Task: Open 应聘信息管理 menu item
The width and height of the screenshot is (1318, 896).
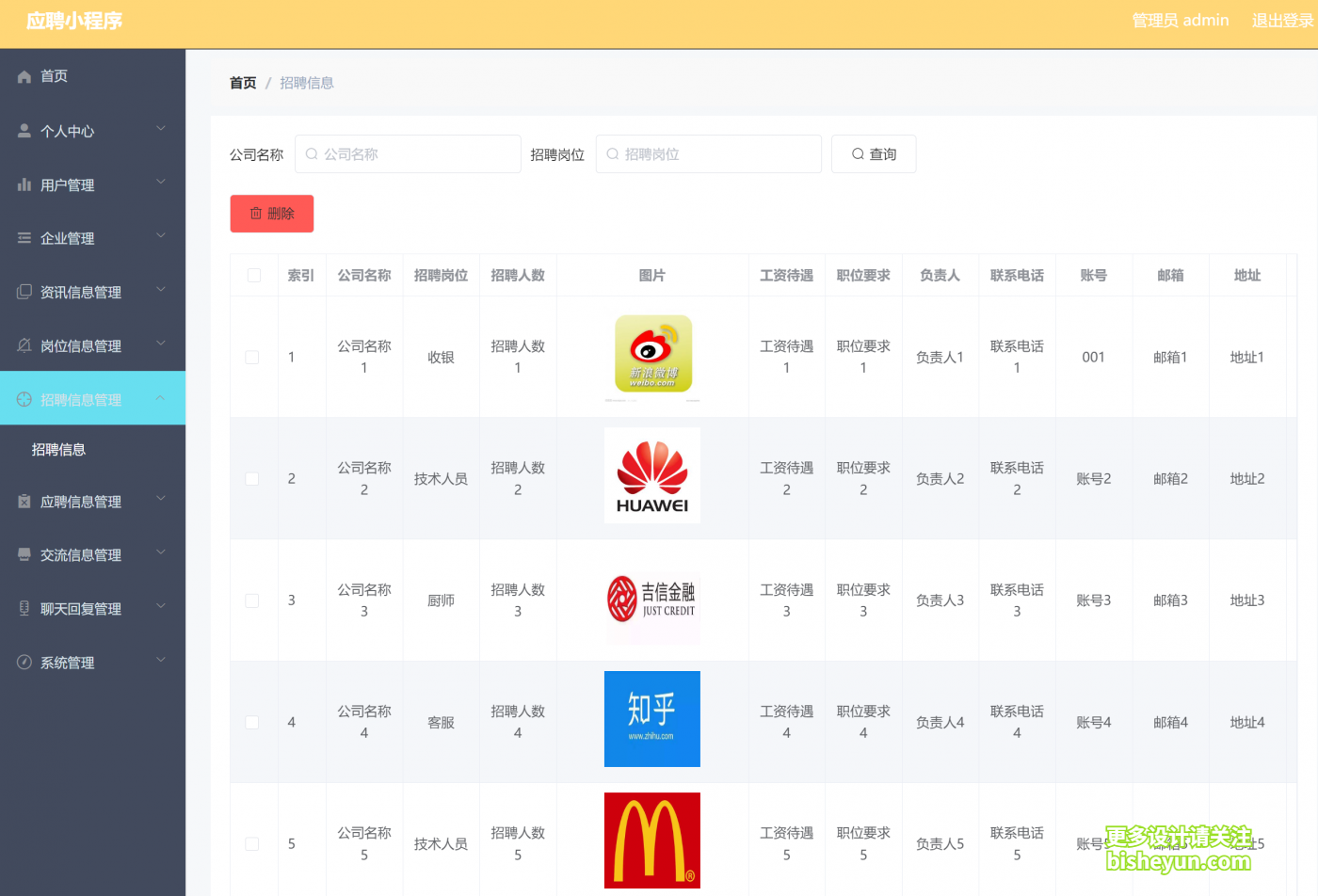Action: click(x=92, y=502)
